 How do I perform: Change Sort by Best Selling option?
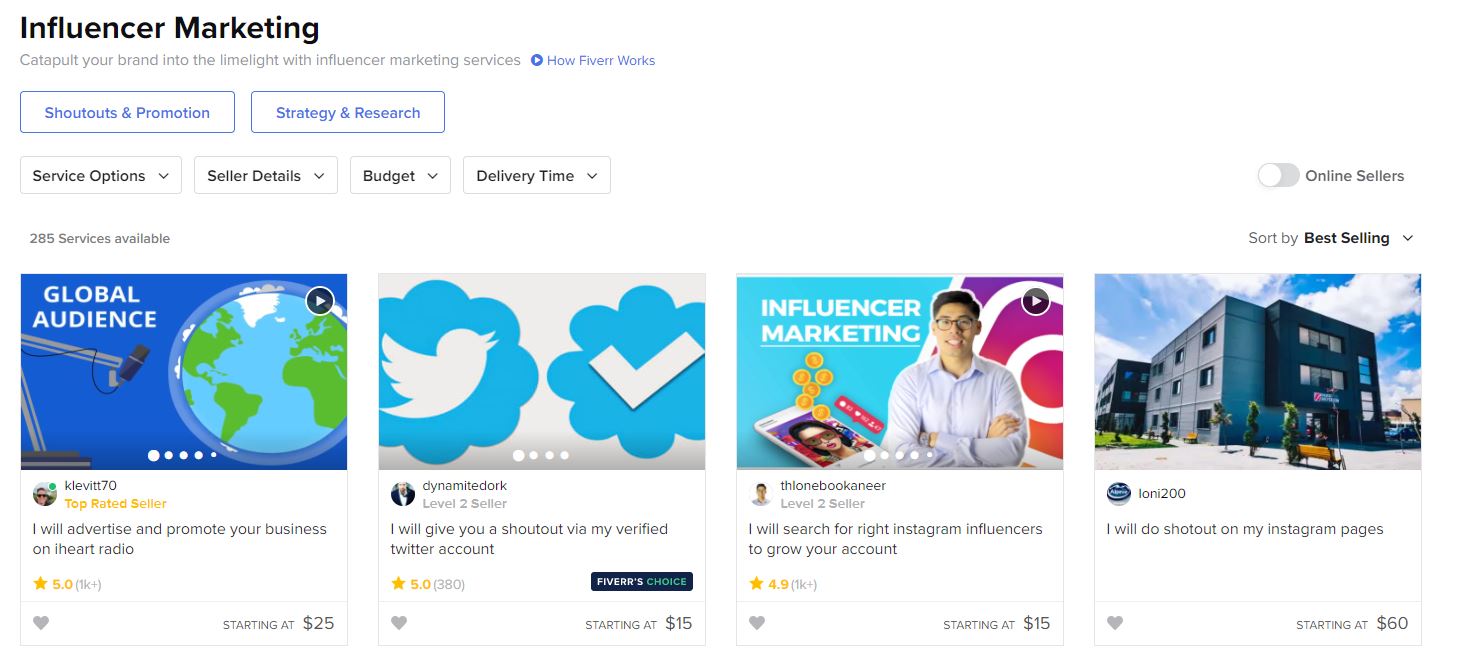pos(1358,238)
